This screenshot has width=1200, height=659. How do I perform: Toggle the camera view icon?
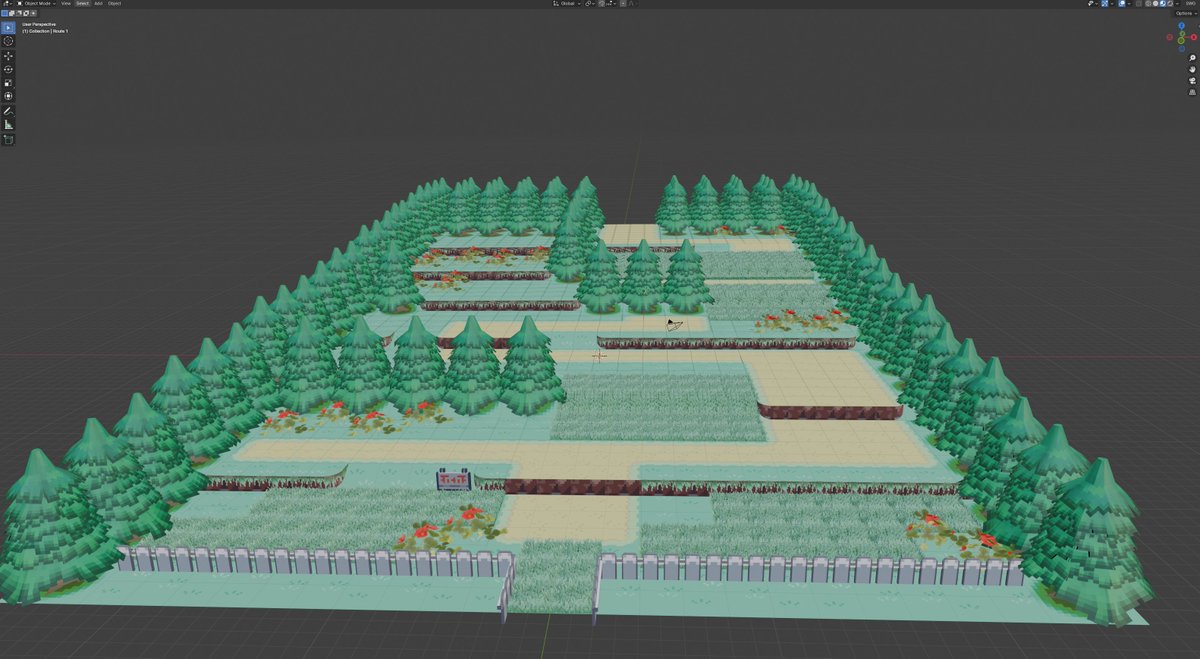(x=1193, y=81)
